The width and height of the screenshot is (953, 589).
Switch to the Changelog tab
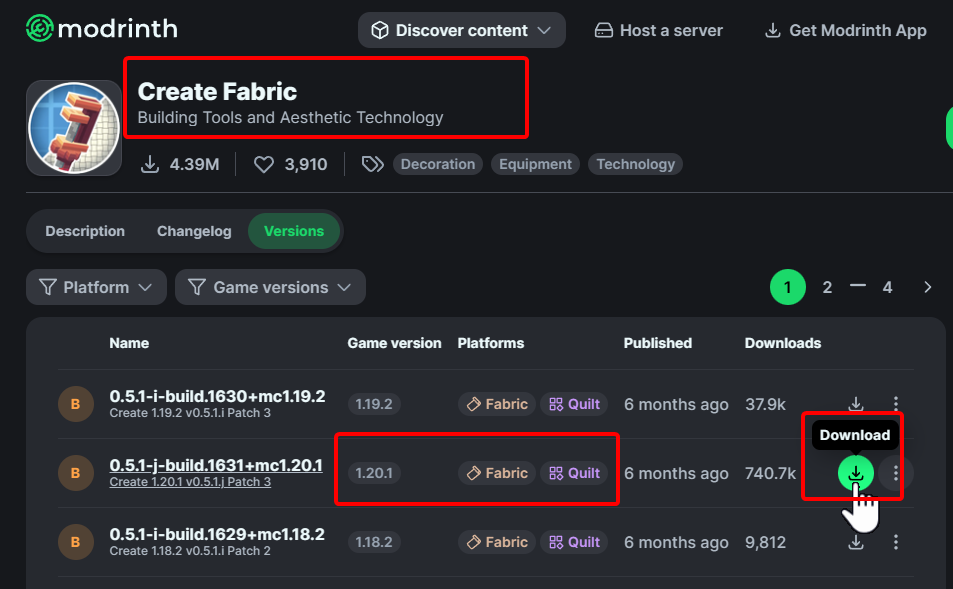click(194, 231)
